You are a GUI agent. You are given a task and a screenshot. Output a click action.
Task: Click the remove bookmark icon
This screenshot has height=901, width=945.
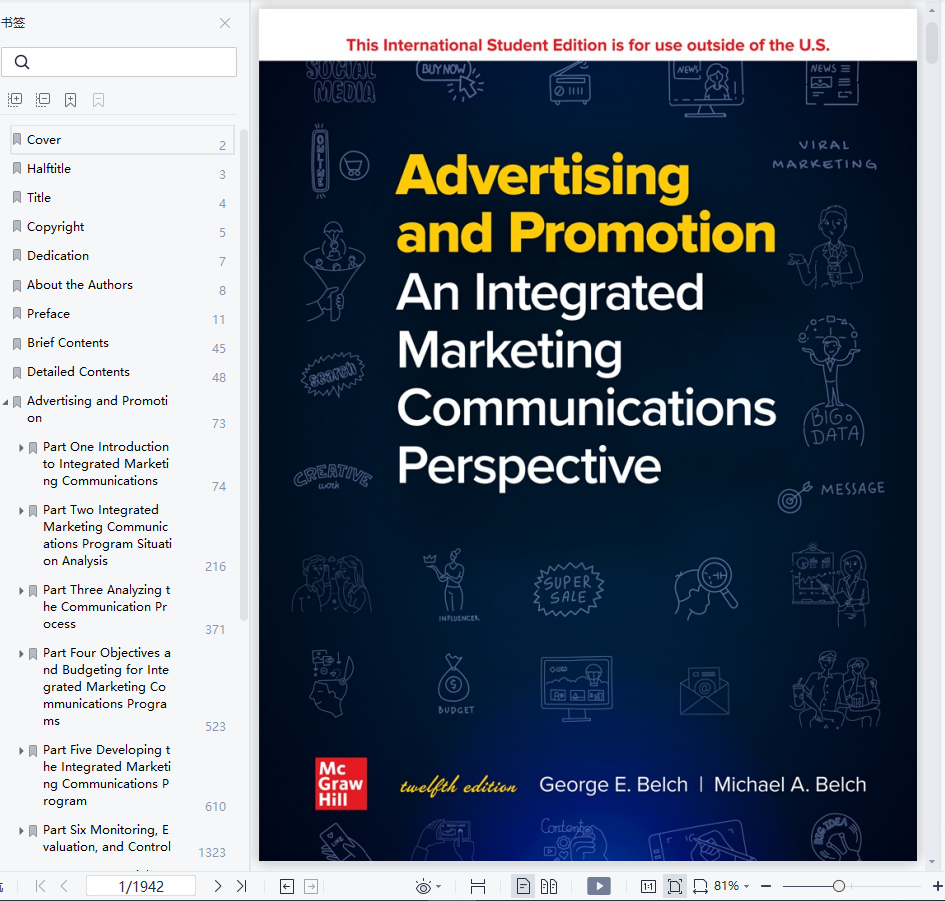tap(98, 99)
